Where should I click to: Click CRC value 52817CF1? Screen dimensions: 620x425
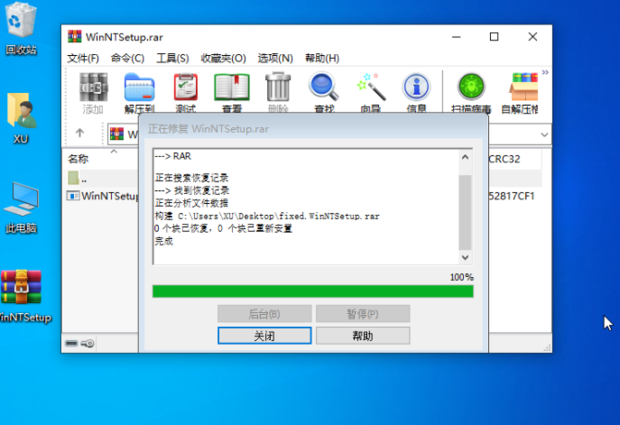(x=511, y=196)
